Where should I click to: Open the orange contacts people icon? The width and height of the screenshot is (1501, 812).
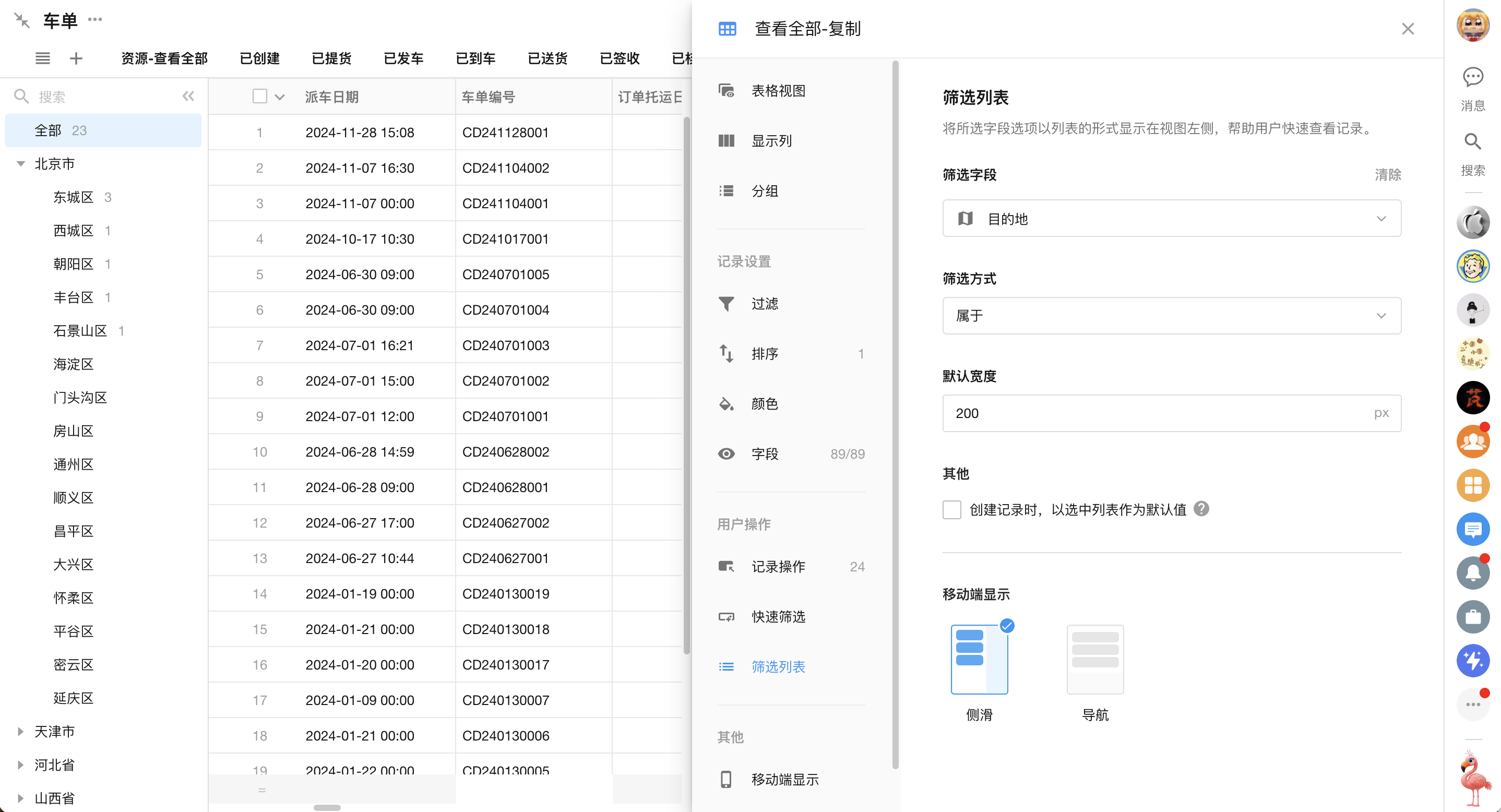pos(1473,442)
